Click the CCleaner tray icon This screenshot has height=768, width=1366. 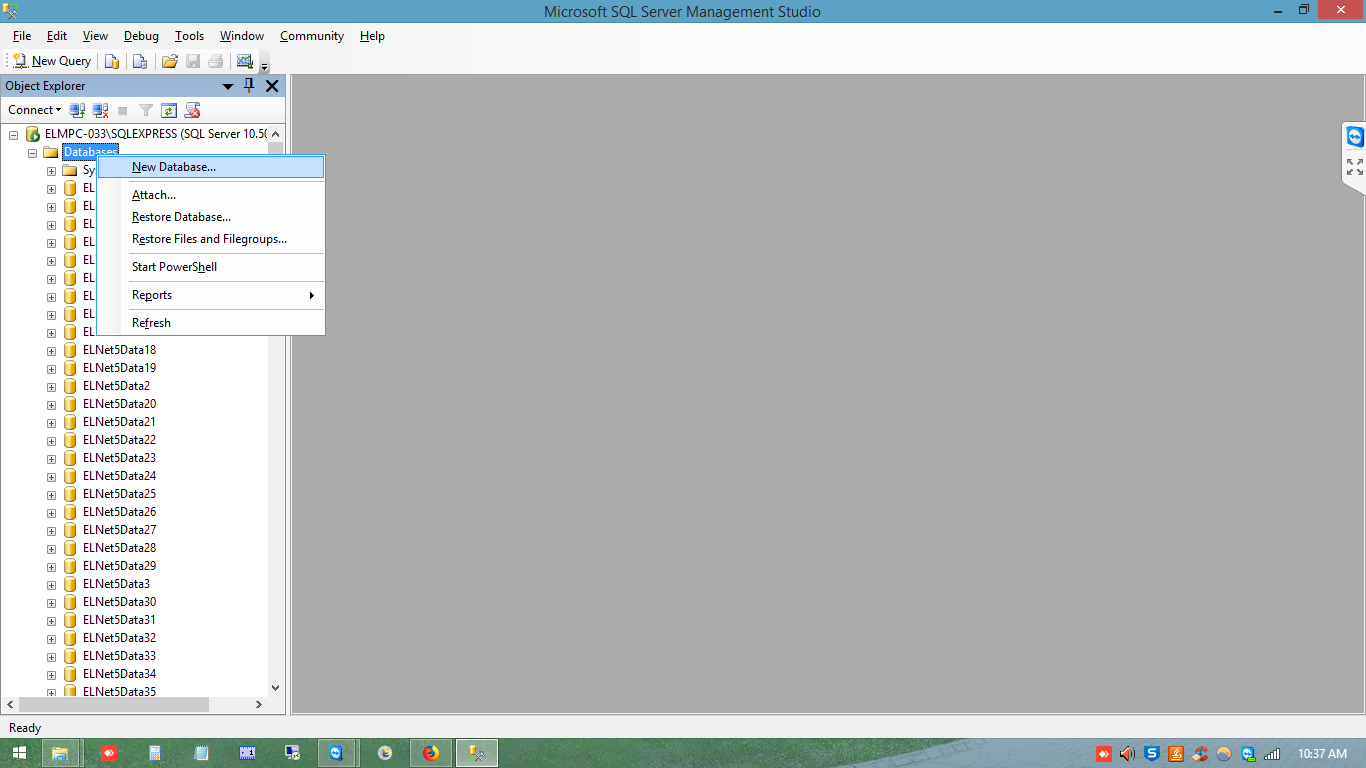tap(1200, 754)
